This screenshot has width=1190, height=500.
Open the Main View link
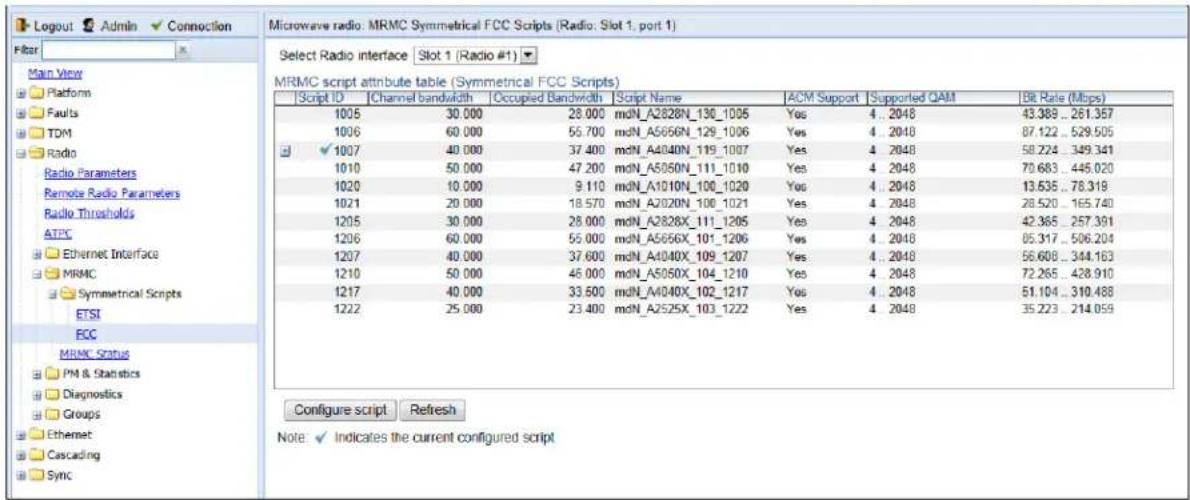55,74
